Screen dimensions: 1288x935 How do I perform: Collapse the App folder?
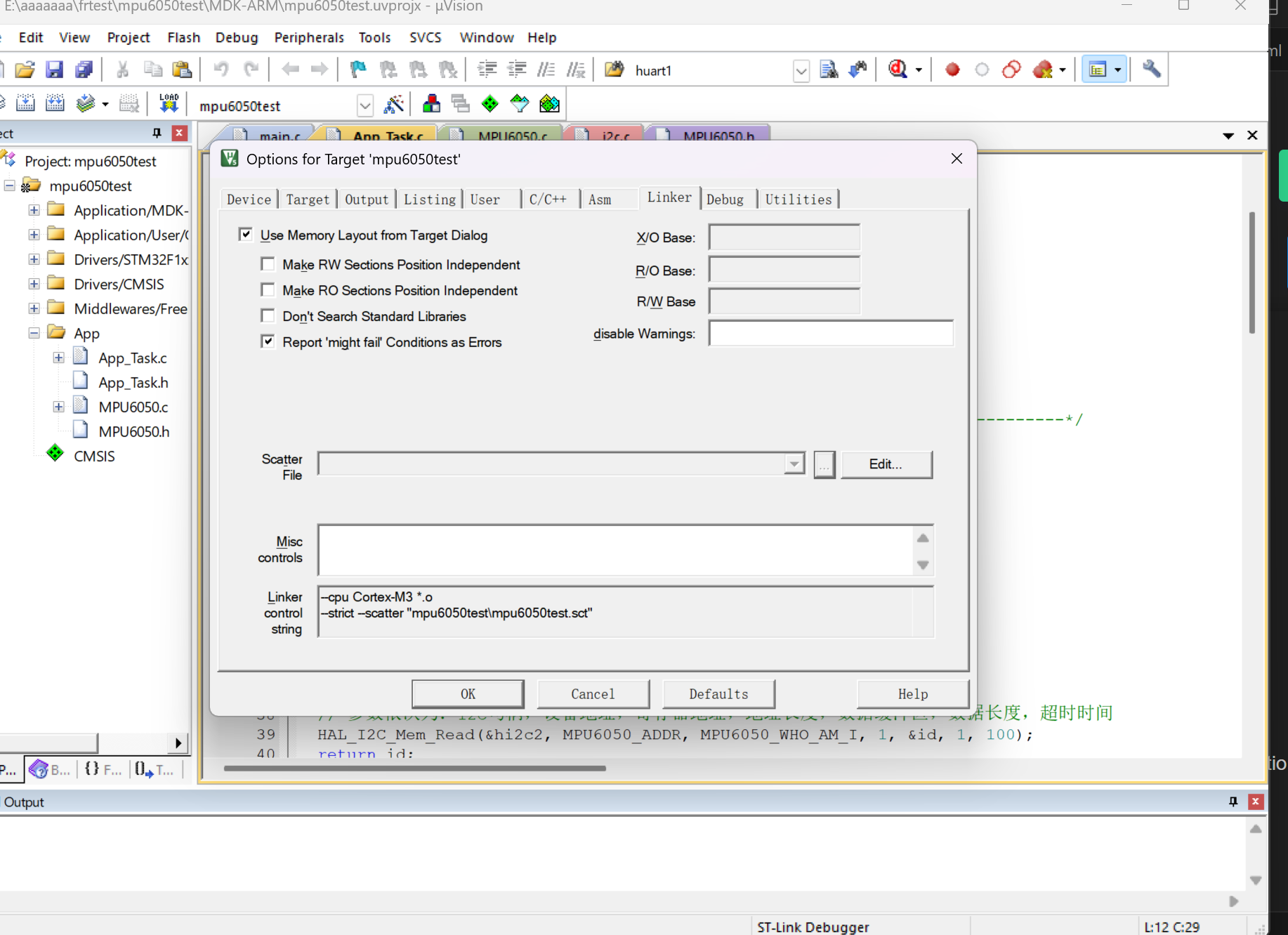point(34,333)
